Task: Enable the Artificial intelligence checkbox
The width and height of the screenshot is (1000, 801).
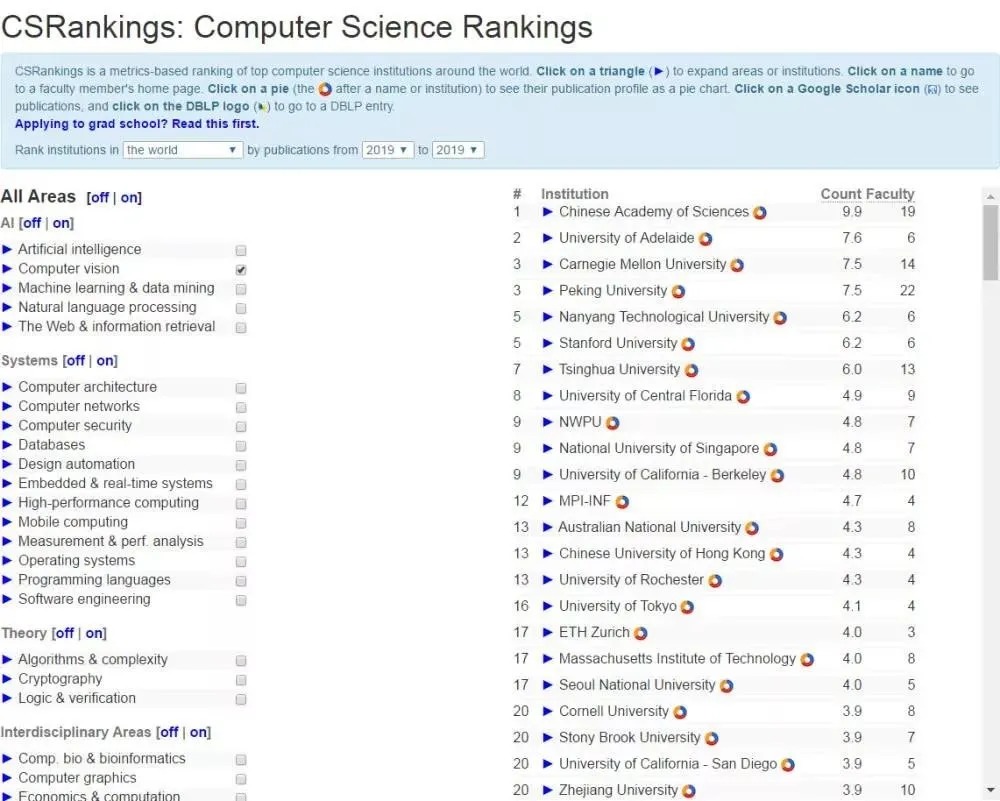Action: (x=240, y=251)
